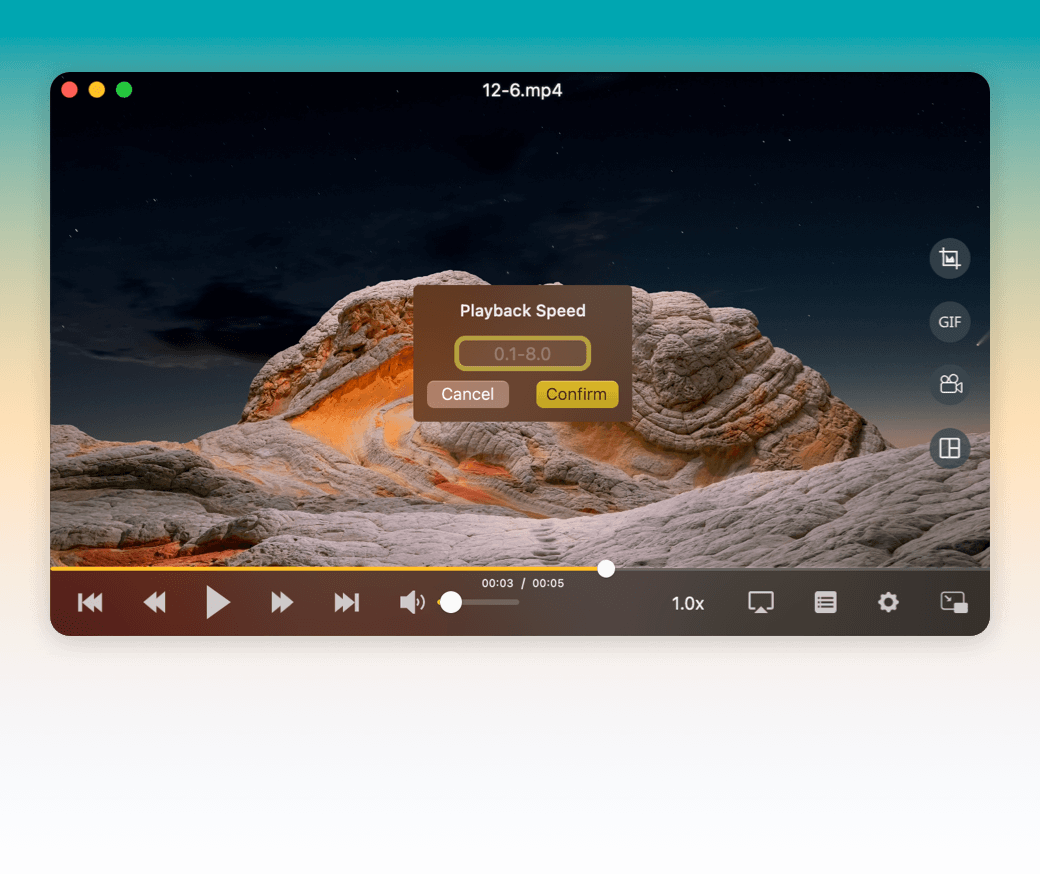Cancel the Playback Speed dialog
The width and height of the screenshot is (1040, 874).
coord(467,394)
